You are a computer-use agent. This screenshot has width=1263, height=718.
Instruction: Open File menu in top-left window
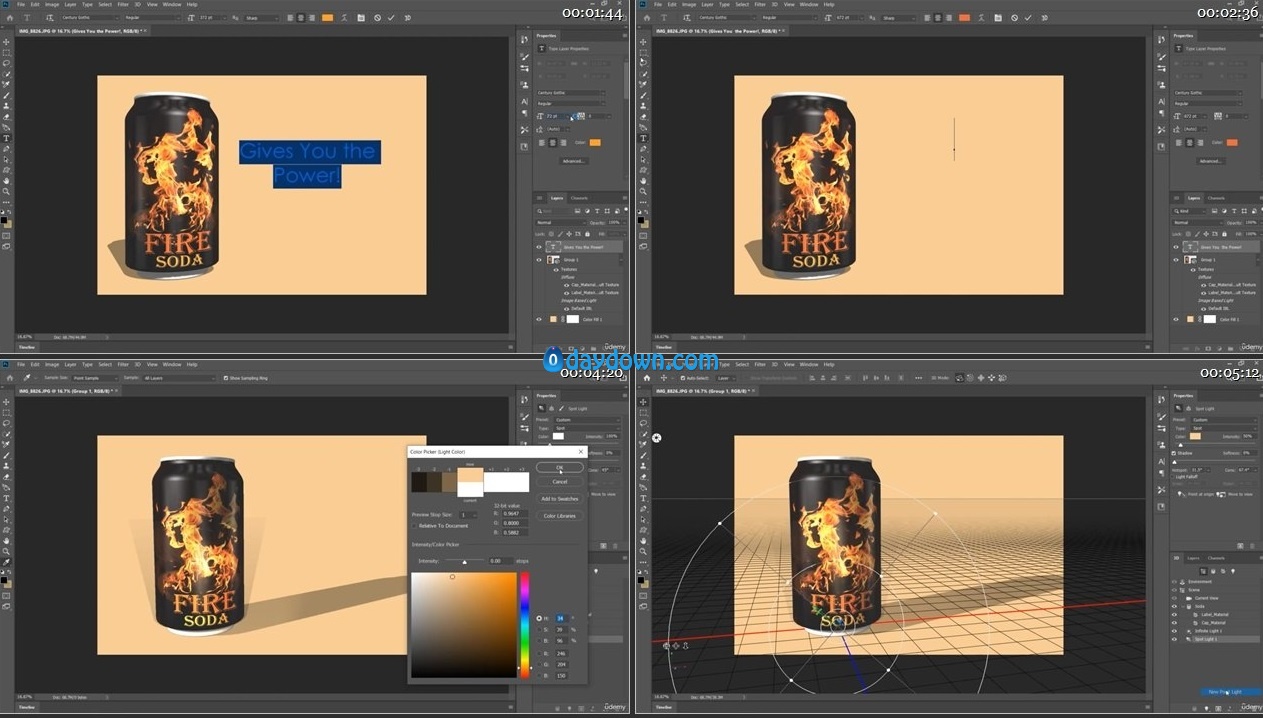[21, 4]
